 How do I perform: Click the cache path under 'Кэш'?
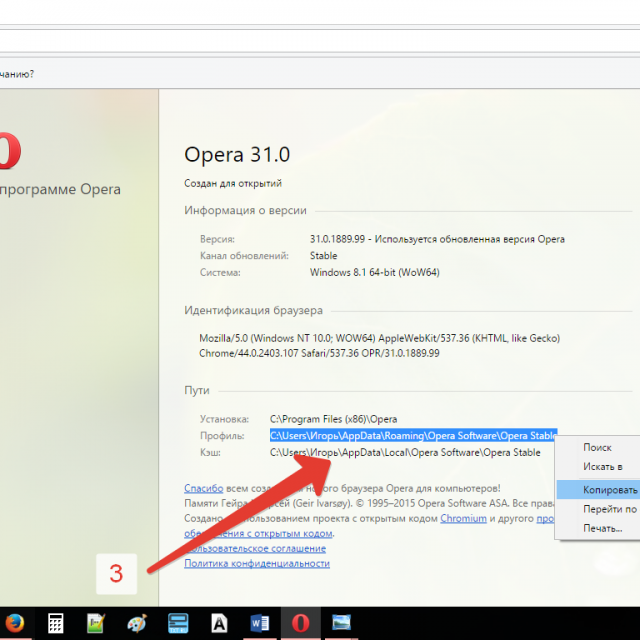pyautogui.click(x=405, y=452)
